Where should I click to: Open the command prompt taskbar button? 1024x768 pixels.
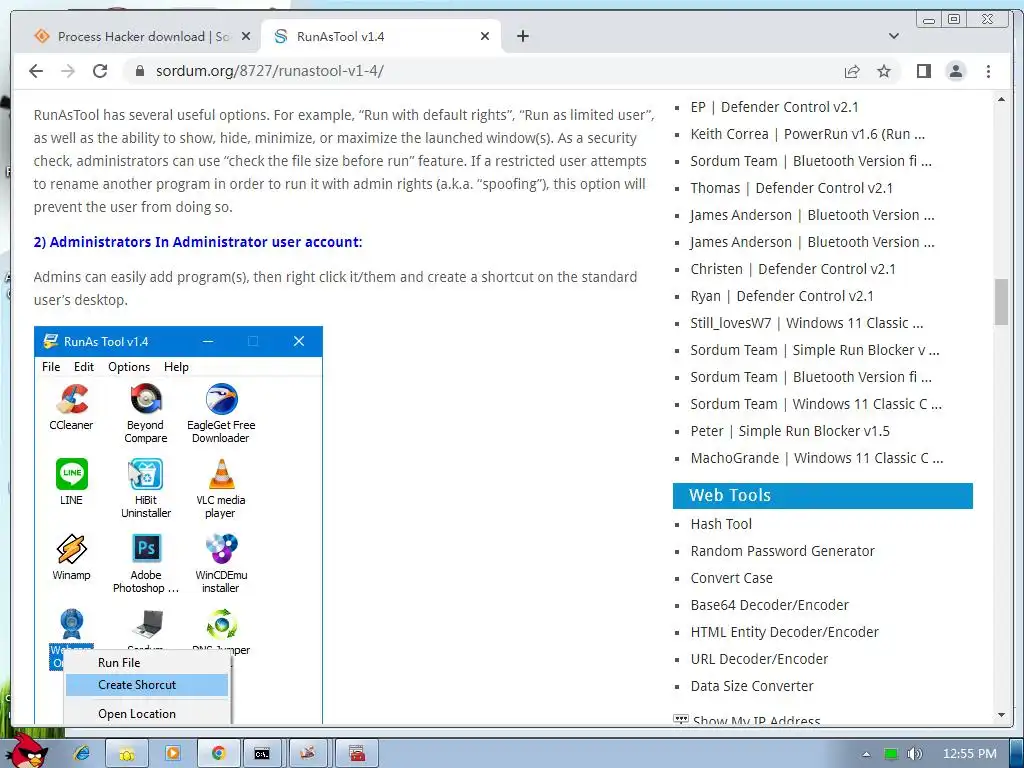tap(262, 754)
